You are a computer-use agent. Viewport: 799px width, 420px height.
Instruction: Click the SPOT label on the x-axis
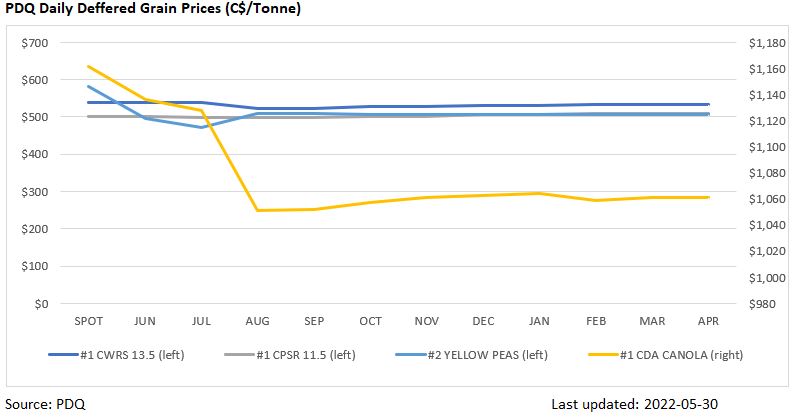88,321
